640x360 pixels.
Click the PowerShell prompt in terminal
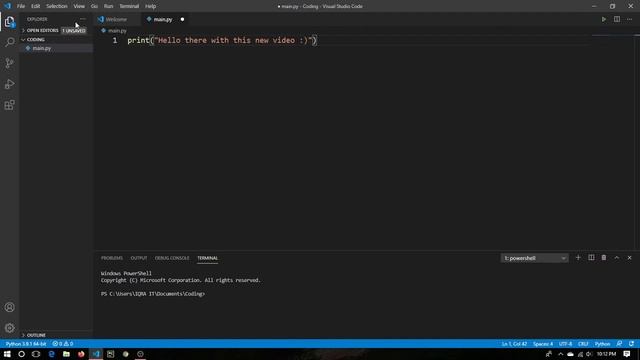pyautogui.click(x=153, y=294)
